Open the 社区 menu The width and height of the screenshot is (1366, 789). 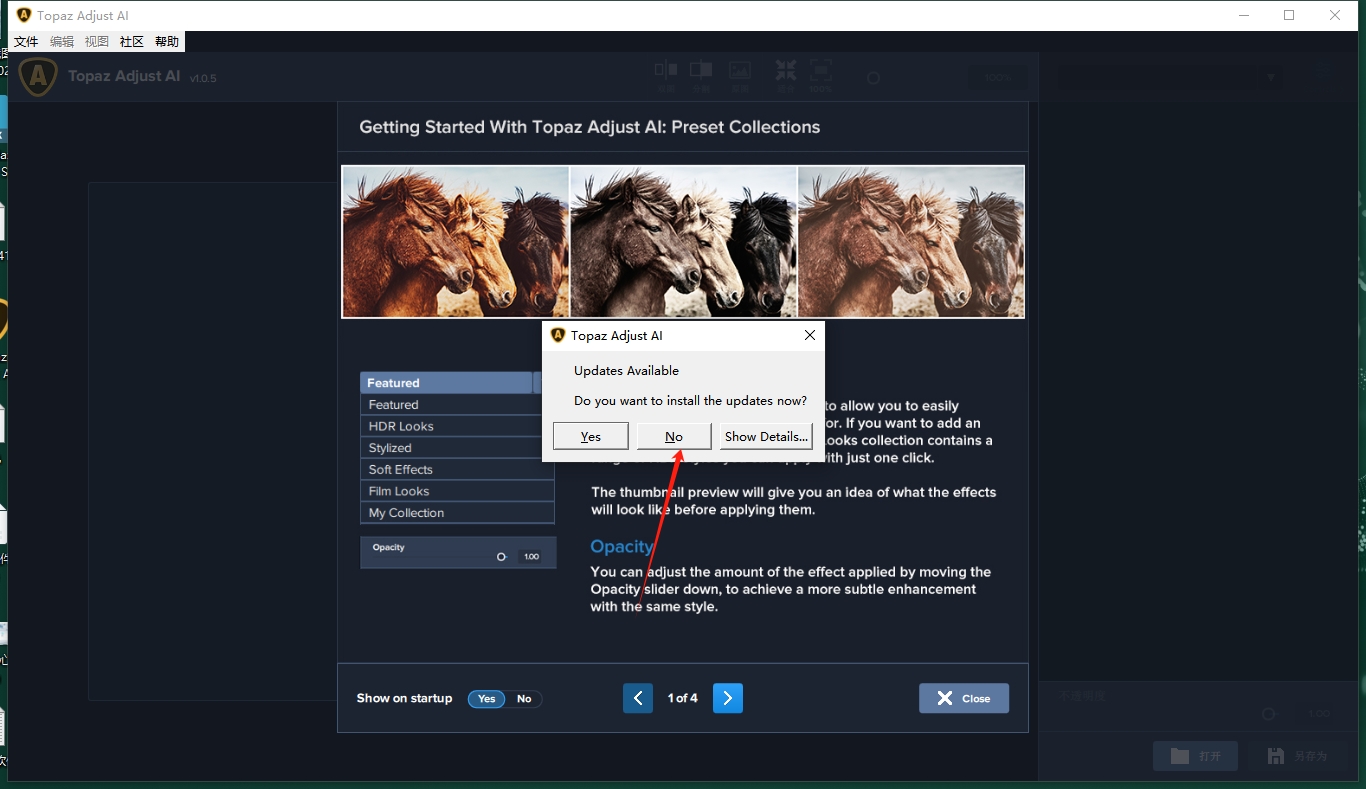point(132,42)
